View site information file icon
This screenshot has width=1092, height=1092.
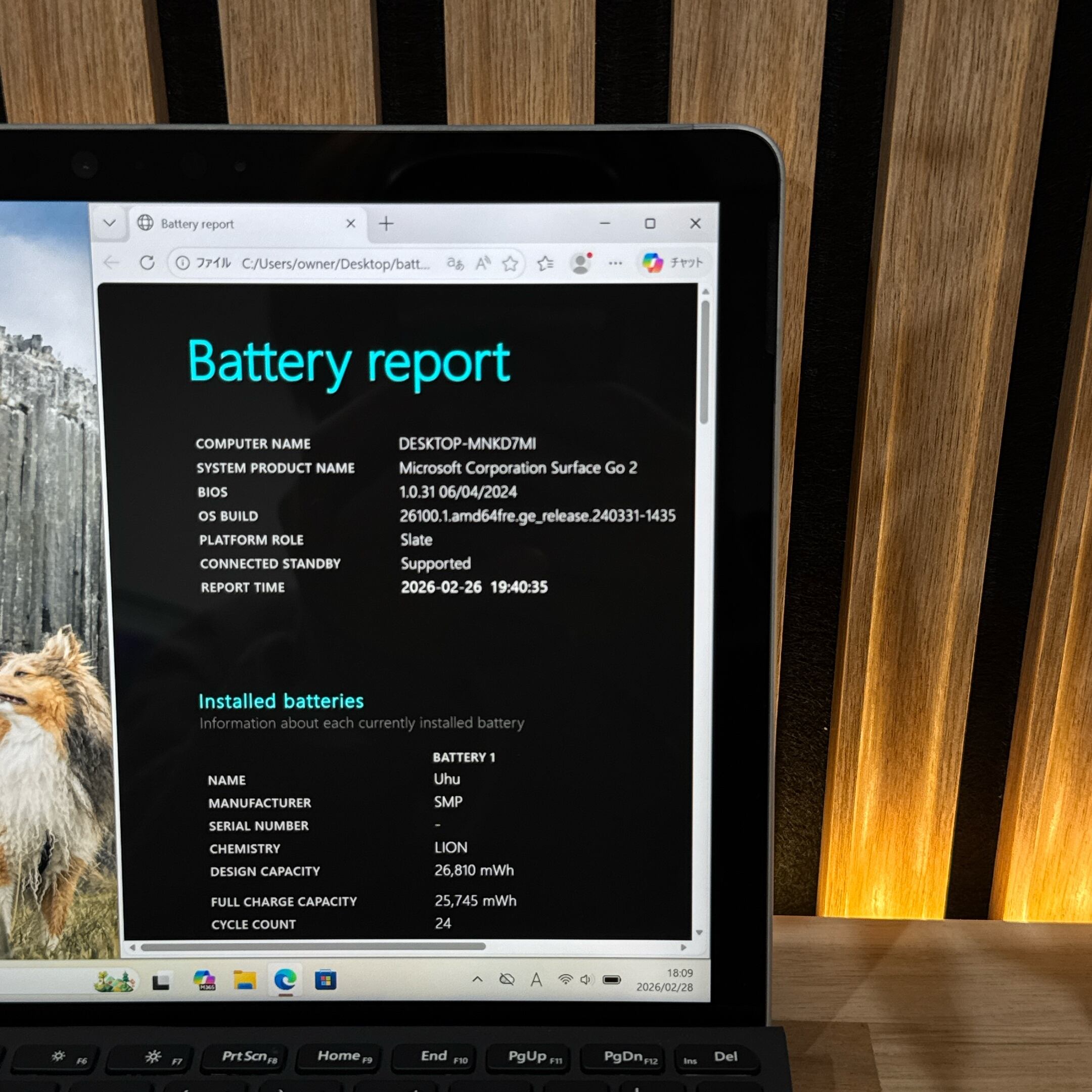click(x=183, y=263)
